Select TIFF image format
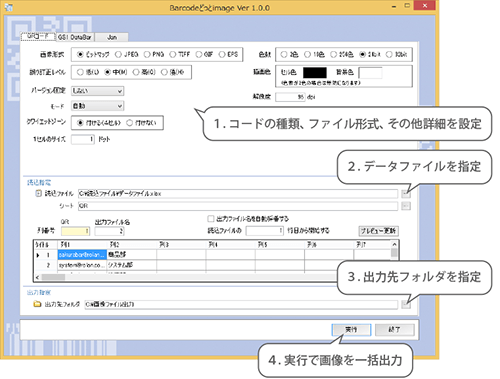500x379 pixels. (180, 54)
